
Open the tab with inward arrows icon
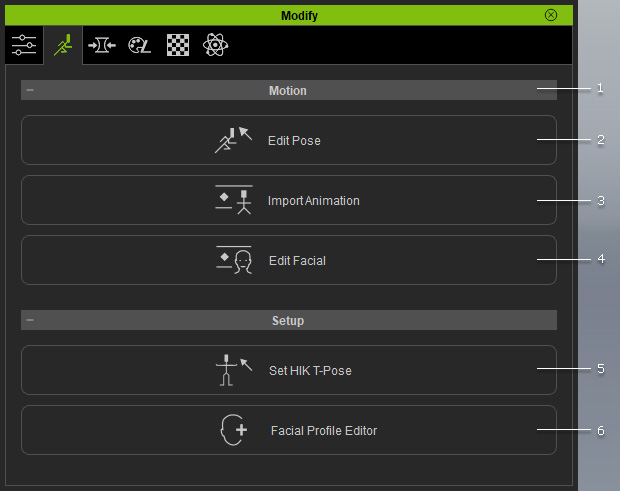[x=100, y=46]
